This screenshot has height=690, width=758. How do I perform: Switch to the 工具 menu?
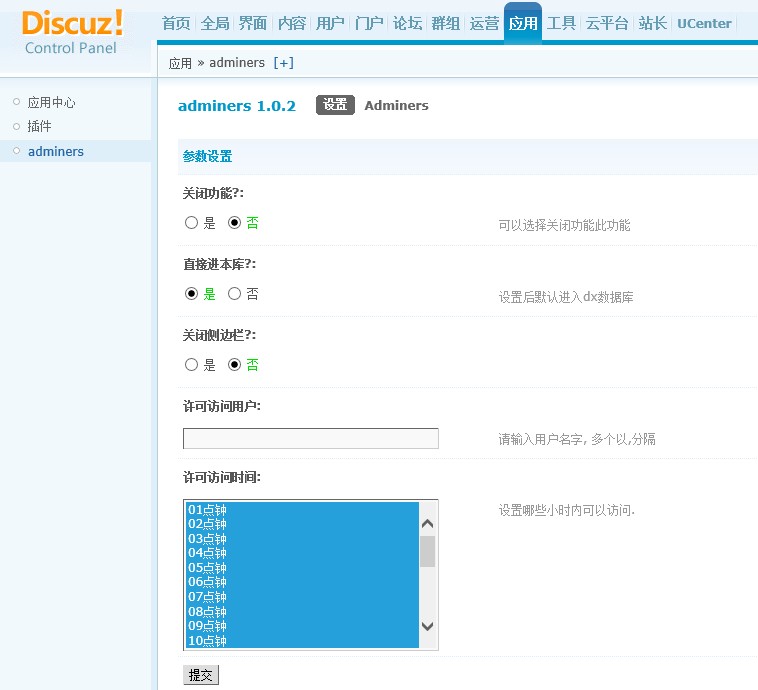tap(561, 23)
